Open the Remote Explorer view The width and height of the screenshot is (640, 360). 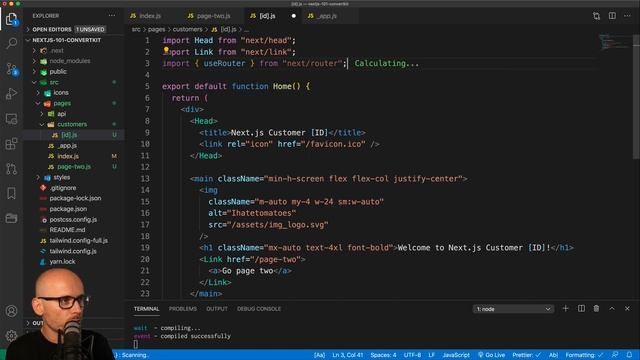(11, 119)
